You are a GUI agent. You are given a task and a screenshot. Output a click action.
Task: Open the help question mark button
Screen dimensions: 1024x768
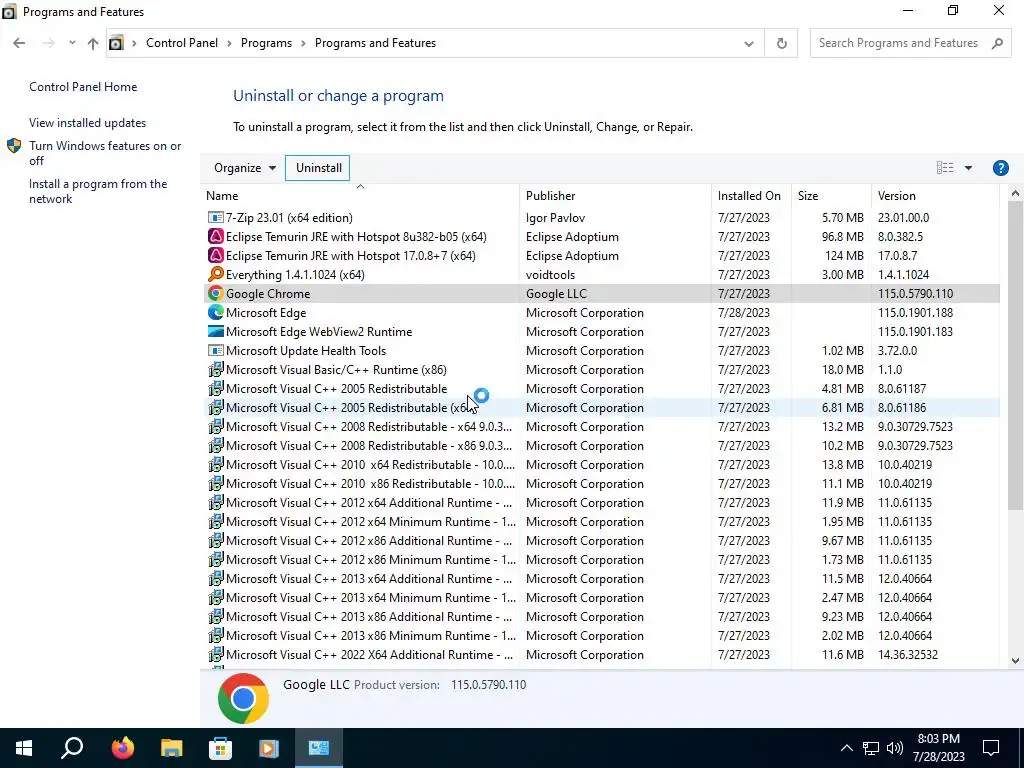(1000, 168)
